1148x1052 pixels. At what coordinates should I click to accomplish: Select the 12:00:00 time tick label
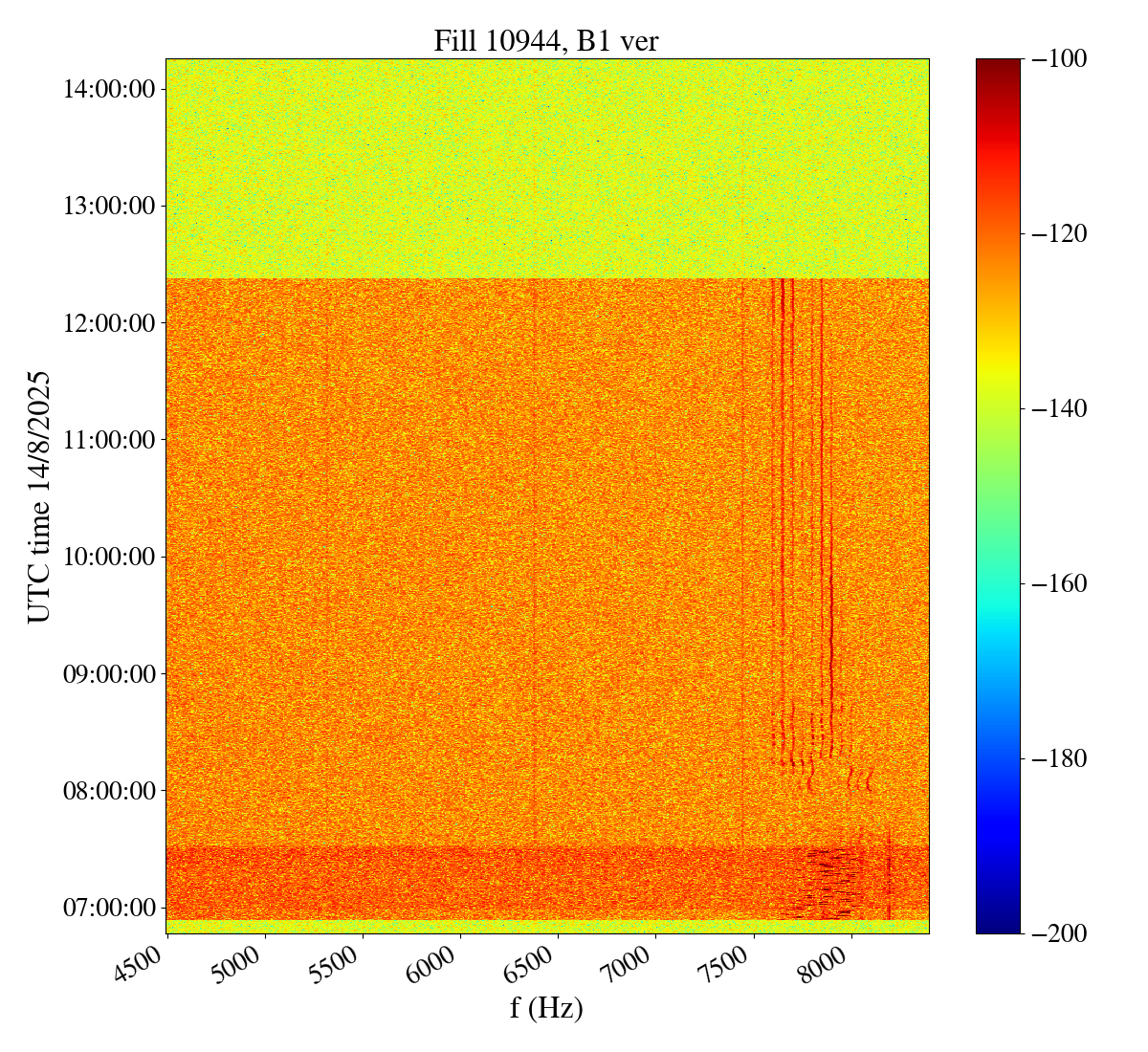click(x=109, y=323)
